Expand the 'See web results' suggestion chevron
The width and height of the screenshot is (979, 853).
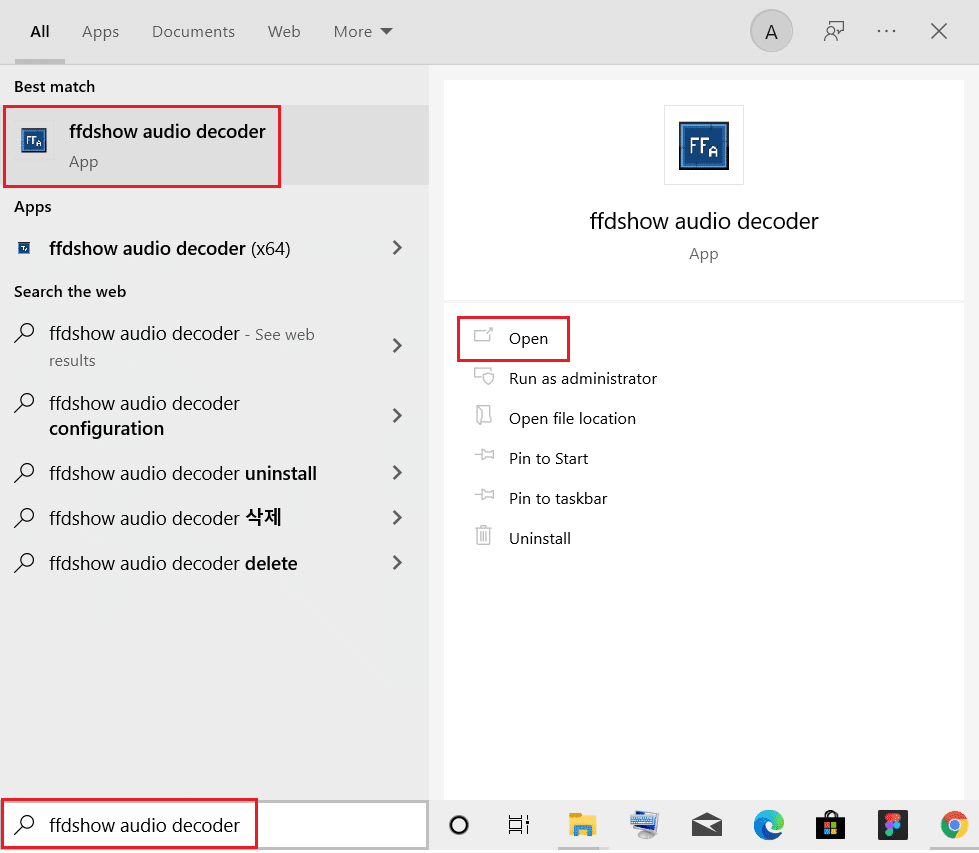coord(397,346)
